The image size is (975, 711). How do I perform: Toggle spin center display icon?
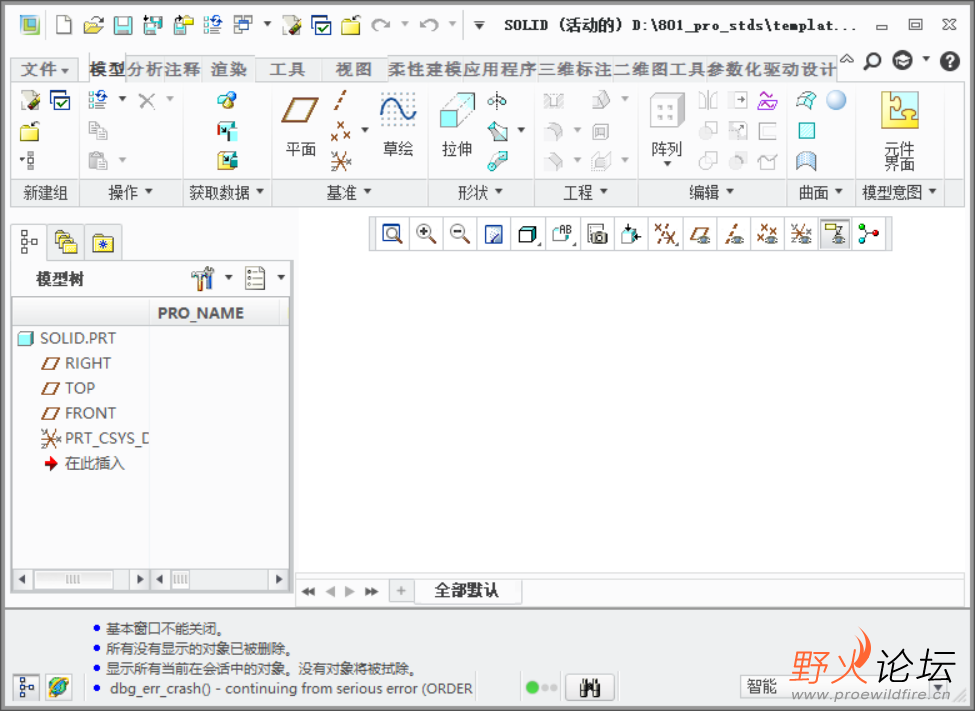click(x=868, y=234)
